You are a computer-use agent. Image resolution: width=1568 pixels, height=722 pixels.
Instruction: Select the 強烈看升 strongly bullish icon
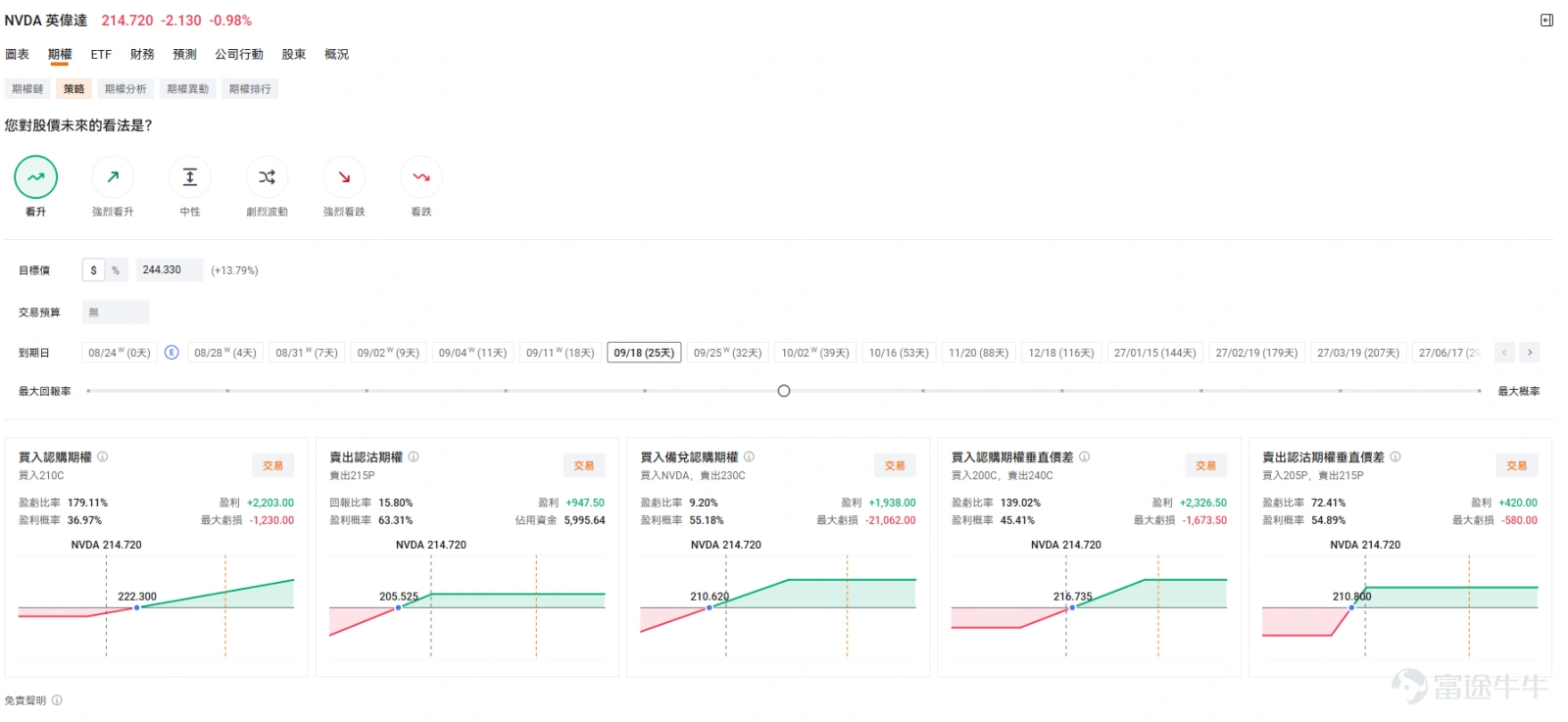coord(113,177)
